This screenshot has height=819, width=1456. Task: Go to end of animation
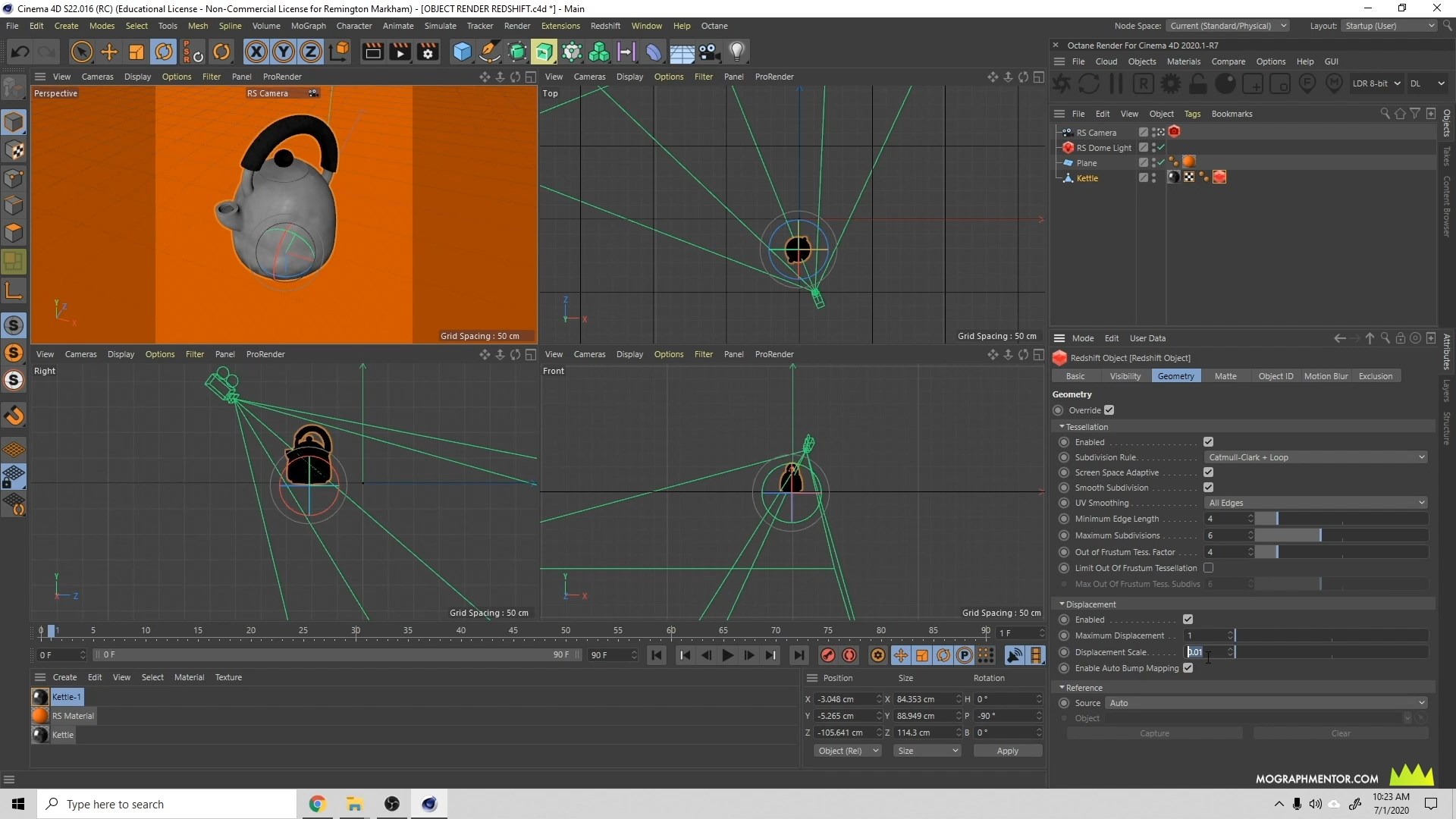[x=799, y=655]
